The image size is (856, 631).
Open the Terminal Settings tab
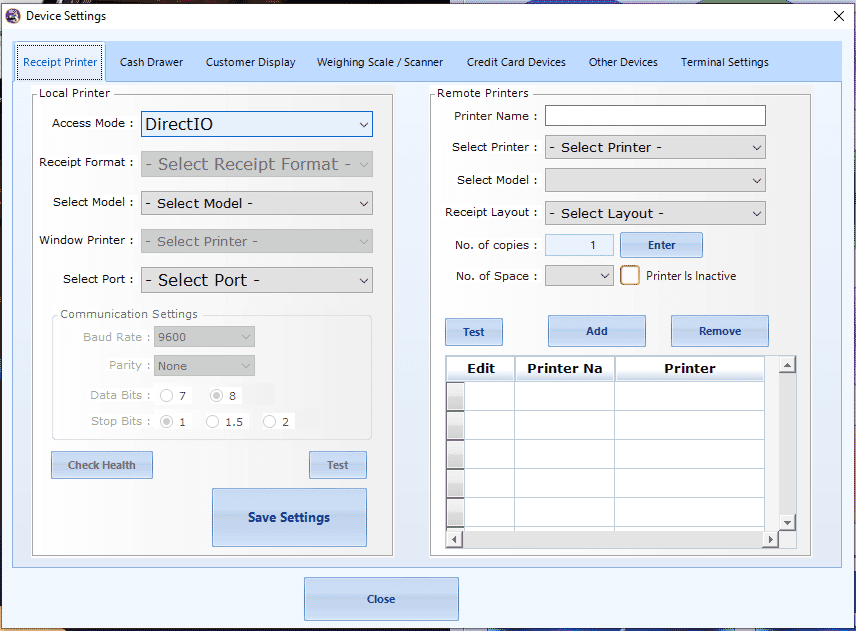[724, 62]
